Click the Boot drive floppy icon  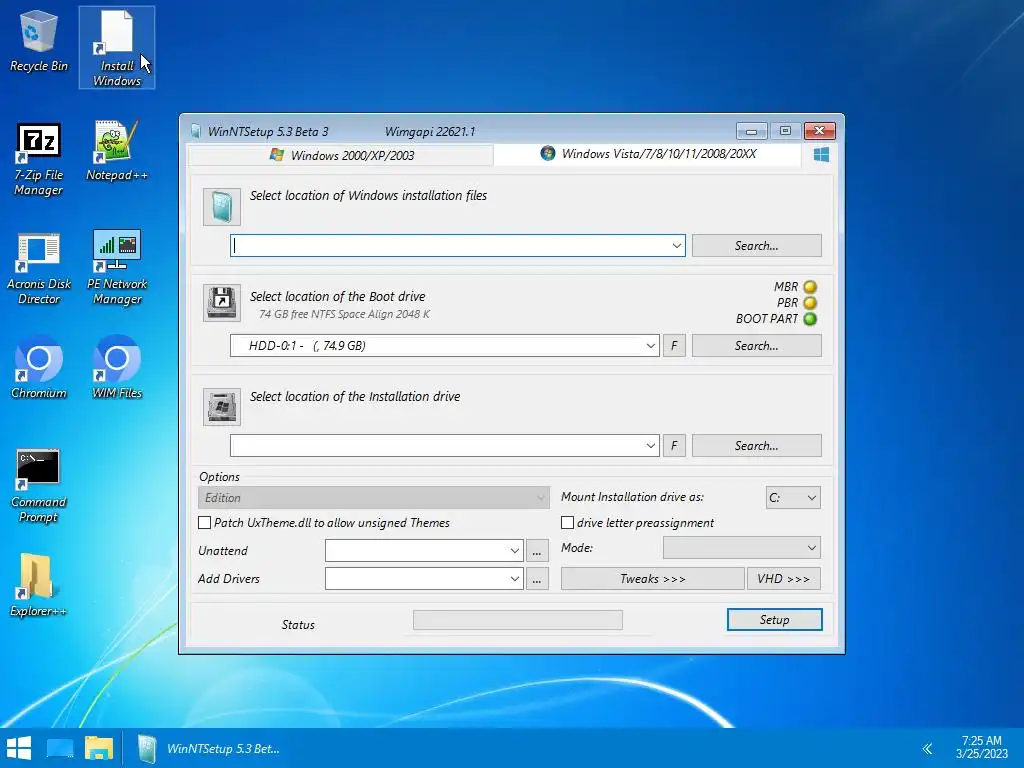point(222,302)
